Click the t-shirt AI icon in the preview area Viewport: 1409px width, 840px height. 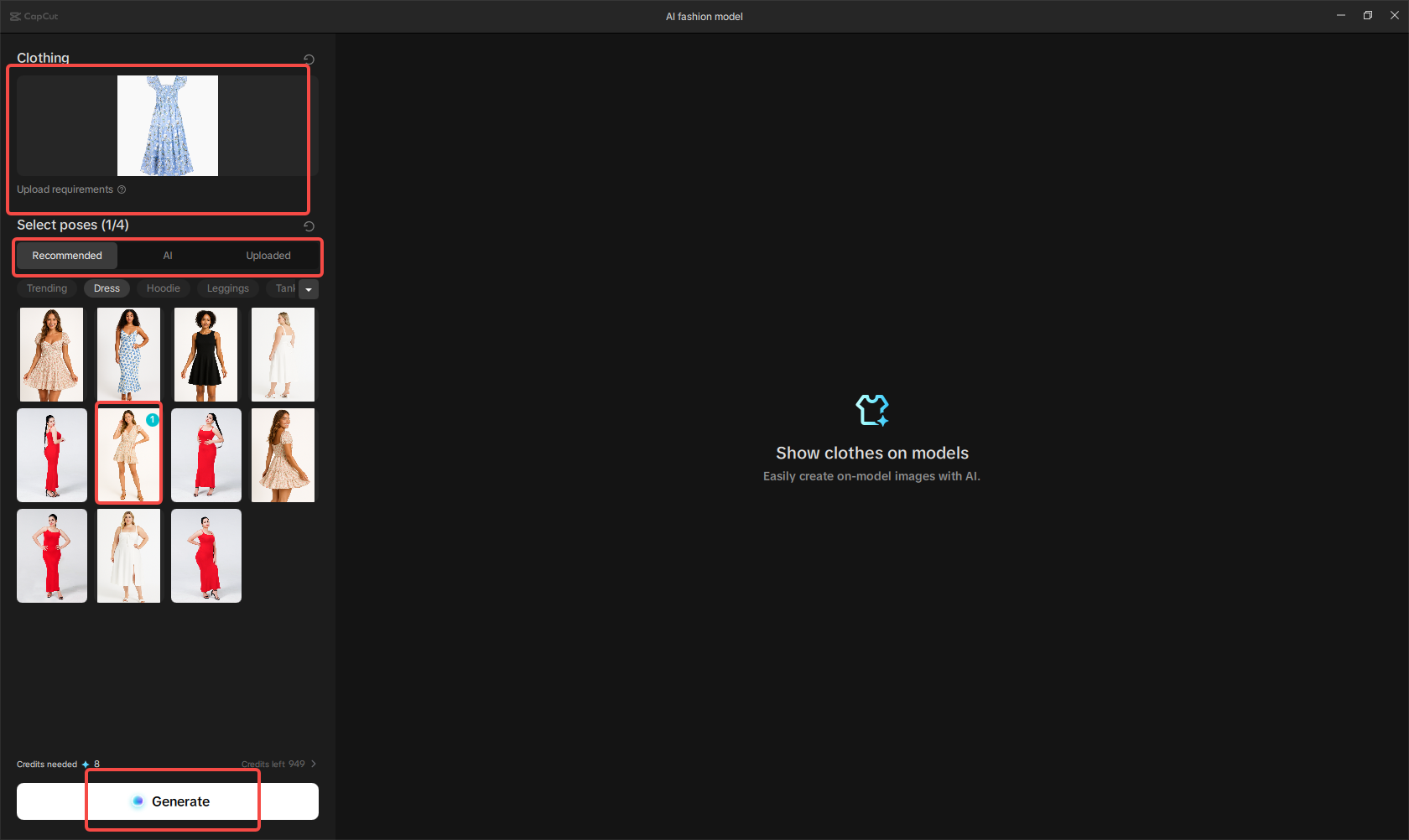point(872,410)
